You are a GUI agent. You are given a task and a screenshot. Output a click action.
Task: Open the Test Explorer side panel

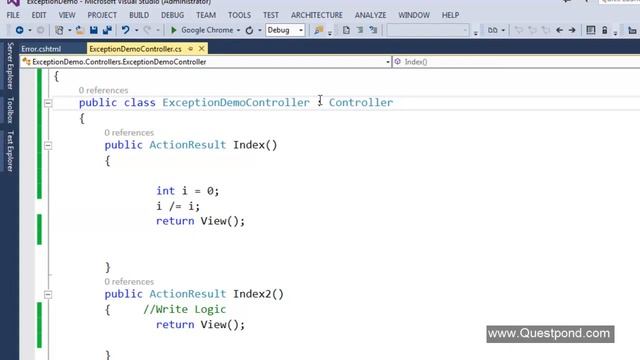10,151
